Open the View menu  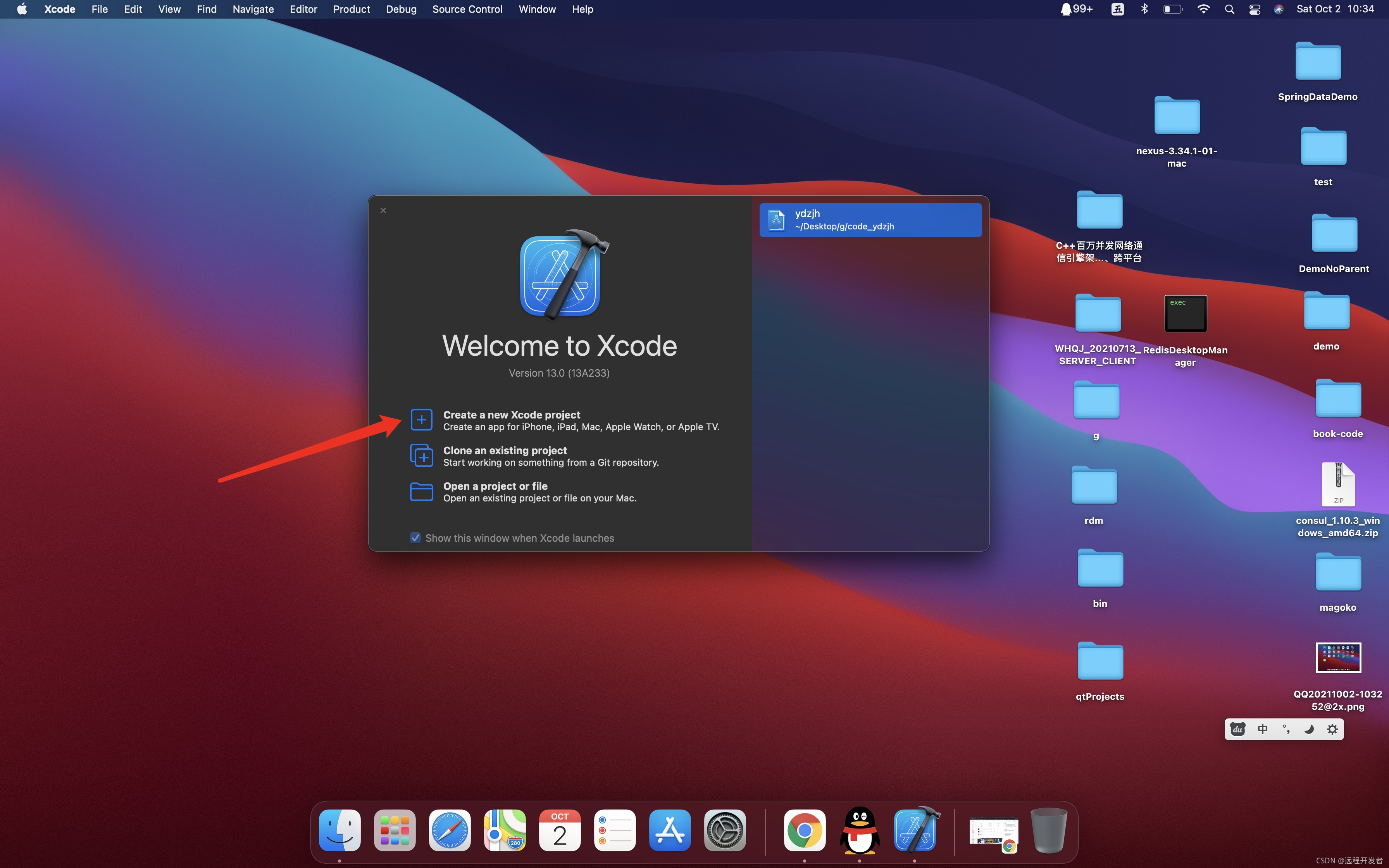[x=169, y=9]
